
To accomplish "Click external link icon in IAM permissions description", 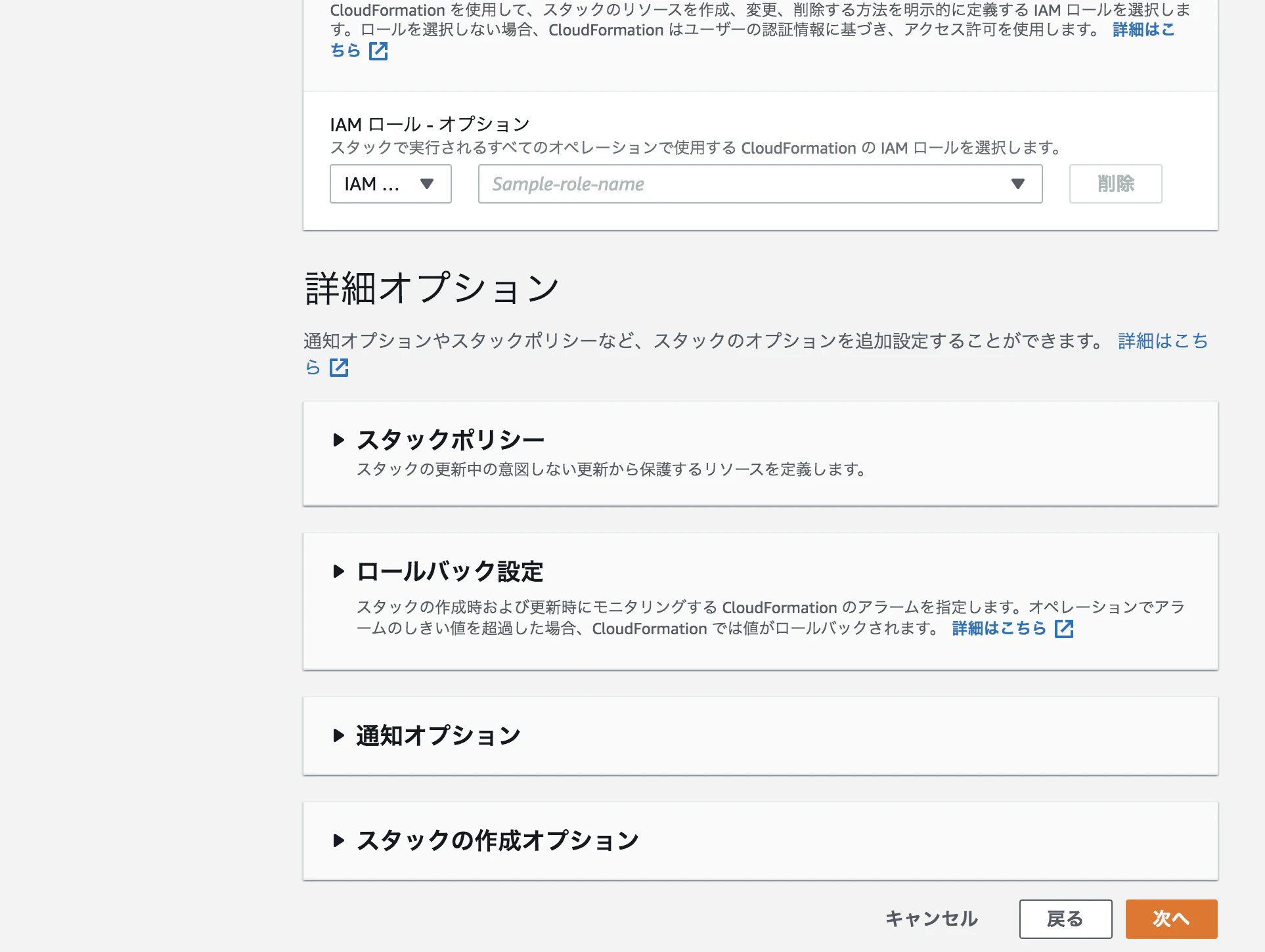I will [x=378, y=51].
